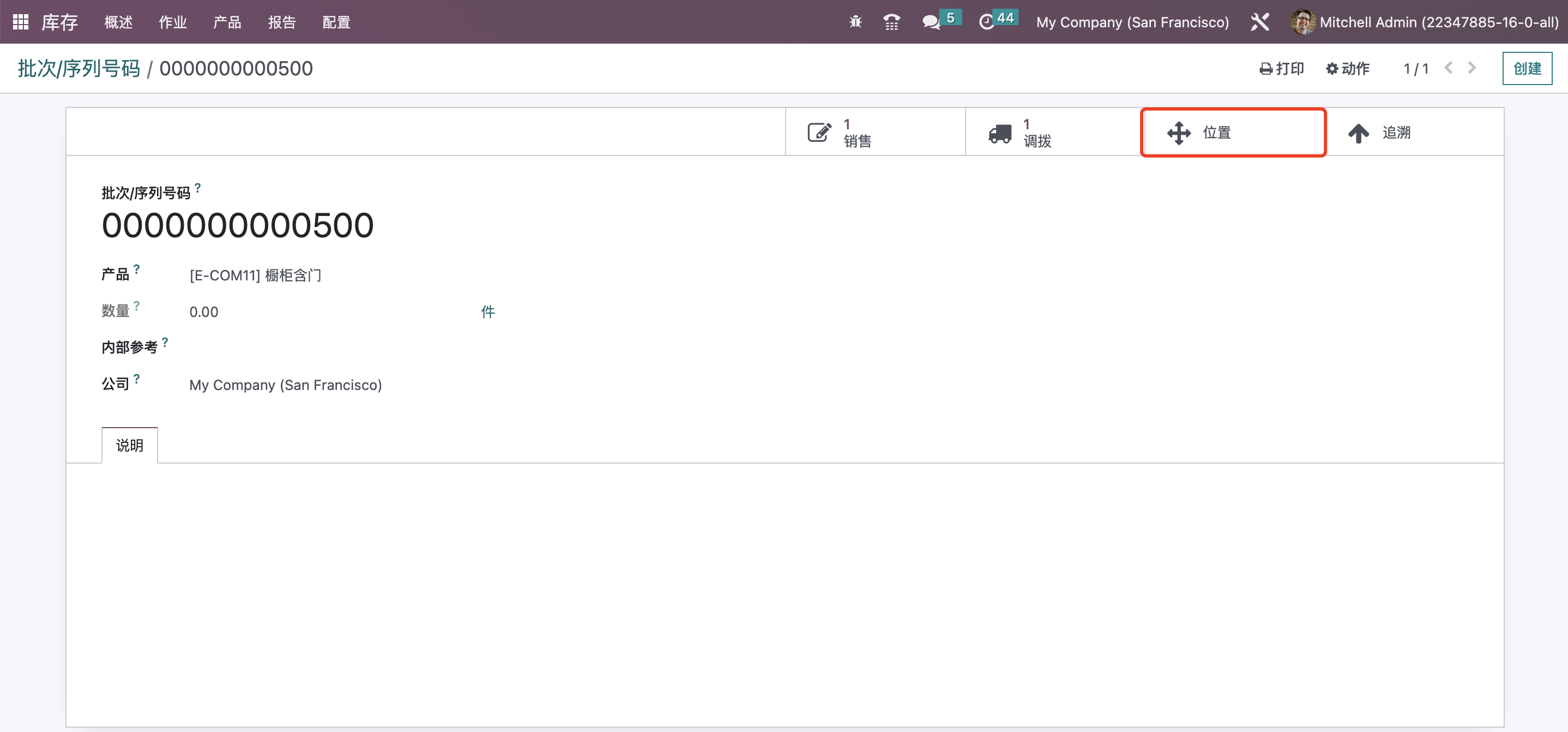Screen dimensions: 1568x732
Task: Go to previous record arrow
Action: pos(1449,68)
